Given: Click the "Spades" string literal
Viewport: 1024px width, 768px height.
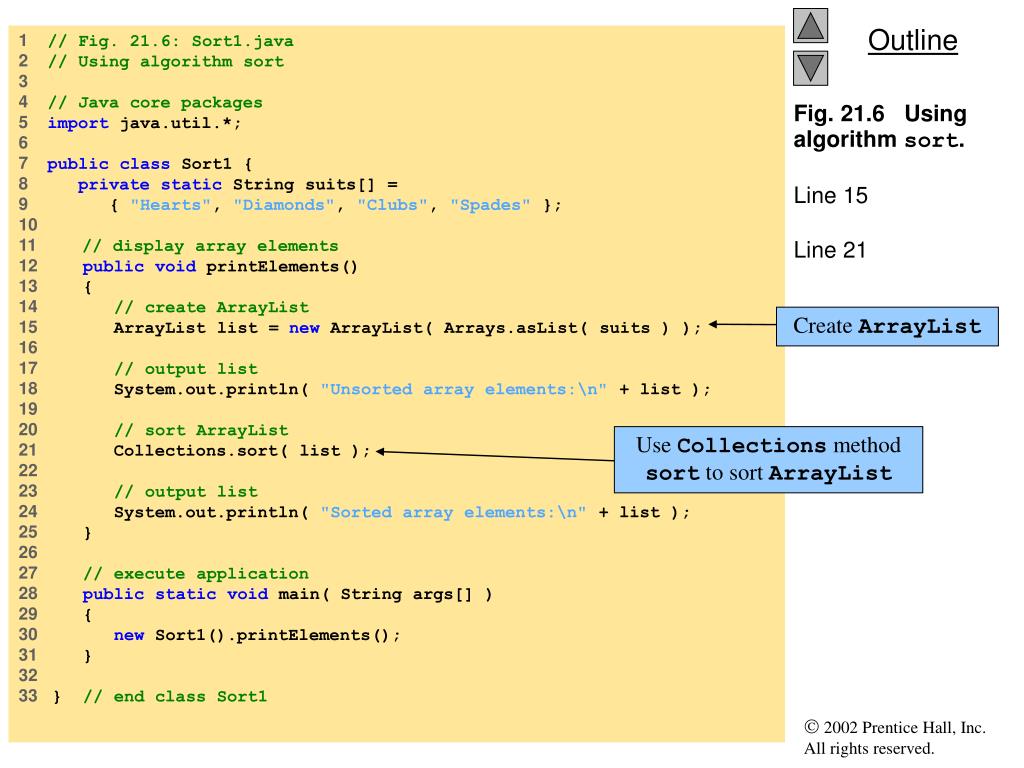Looking at the screenshot, I should tap(490, 205).
